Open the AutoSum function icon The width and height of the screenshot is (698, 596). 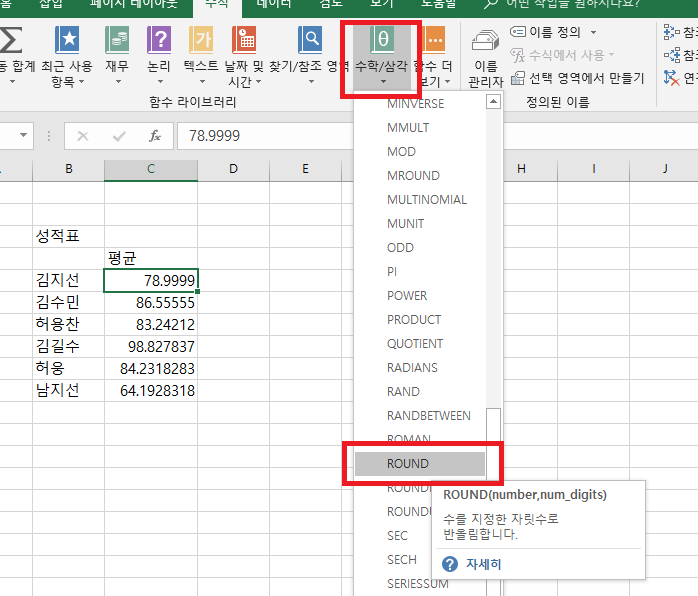11,40
